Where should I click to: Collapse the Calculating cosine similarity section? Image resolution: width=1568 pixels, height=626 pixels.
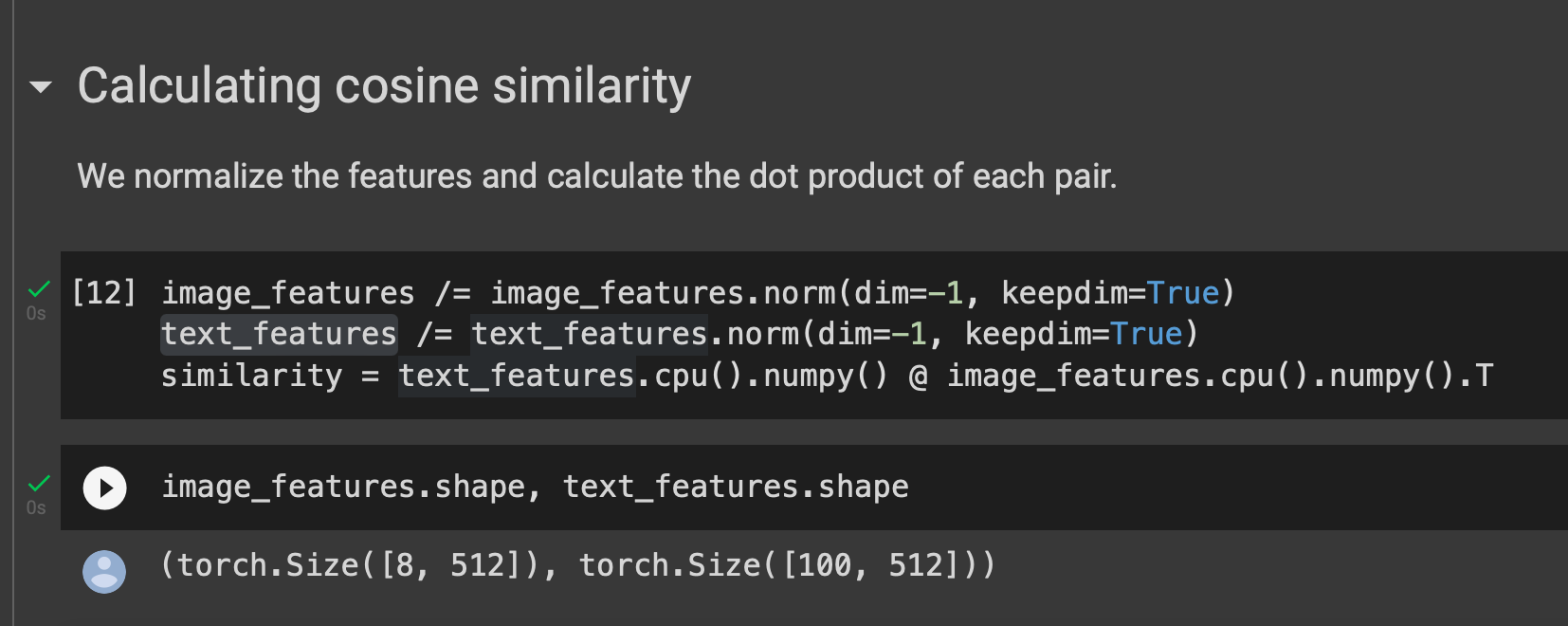pos(41,87)
